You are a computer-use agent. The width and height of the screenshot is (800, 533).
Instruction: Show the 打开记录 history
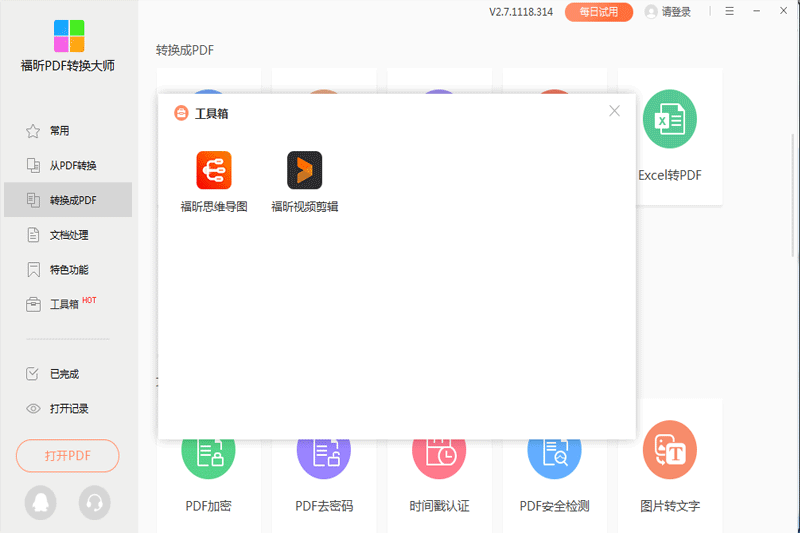(x=68, y=409)
